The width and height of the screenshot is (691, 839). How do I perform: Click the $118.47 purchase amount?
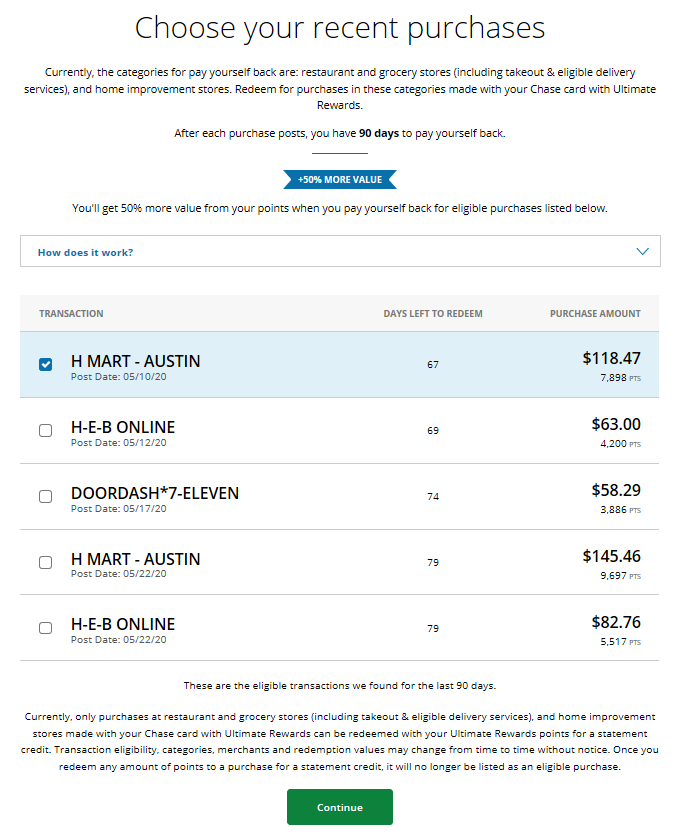[x=611, y=358]
